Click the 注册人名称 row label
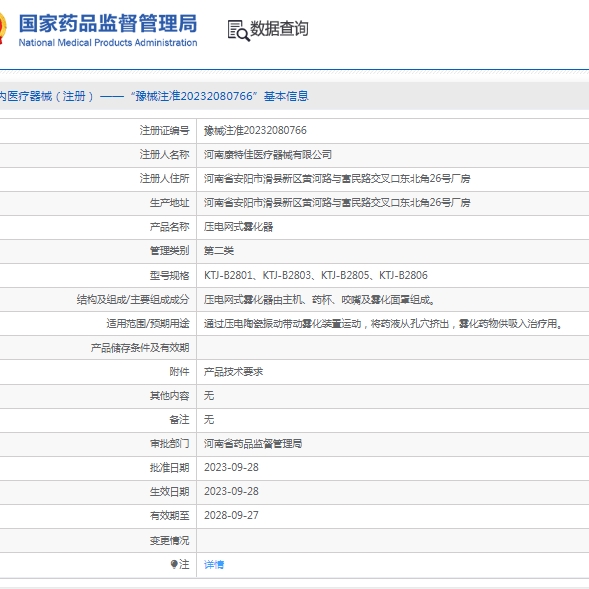The image size is (589, 589). [165, 154]
